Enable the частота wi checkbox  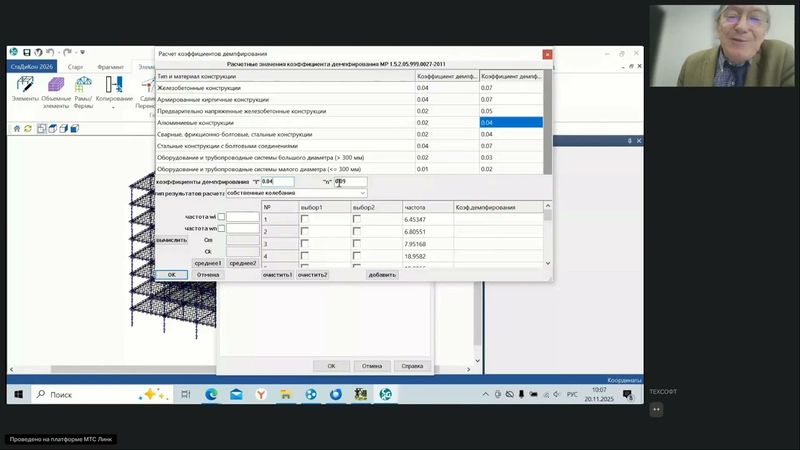tap(222, 217)
